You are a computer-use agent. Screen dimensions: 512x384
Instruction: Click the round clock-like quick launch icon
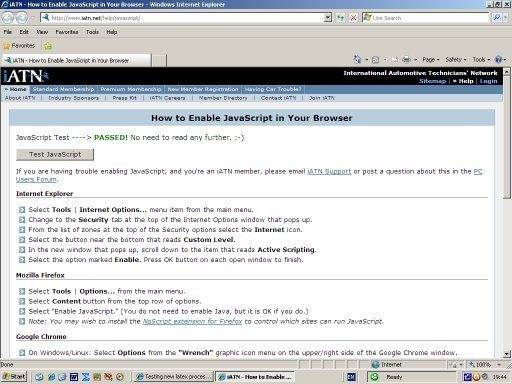click(x=120, y=377)
